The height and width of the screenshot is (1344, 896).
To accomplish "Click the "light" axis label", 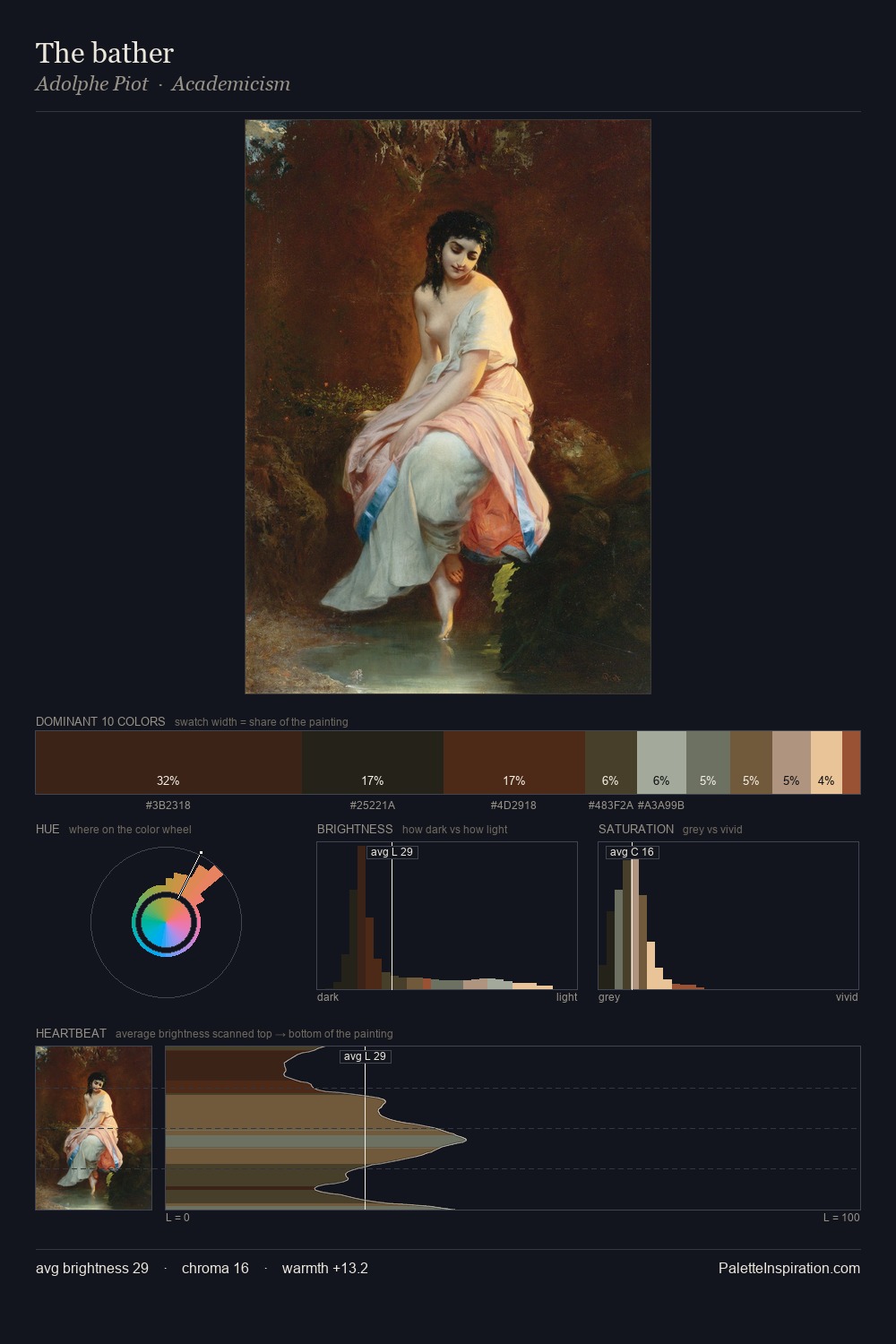I will [566, 997].
